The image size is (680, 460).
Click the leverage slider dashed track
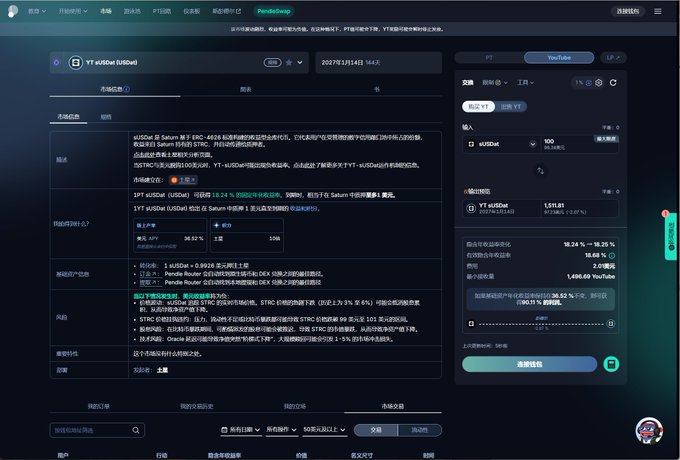pos(541,323)
